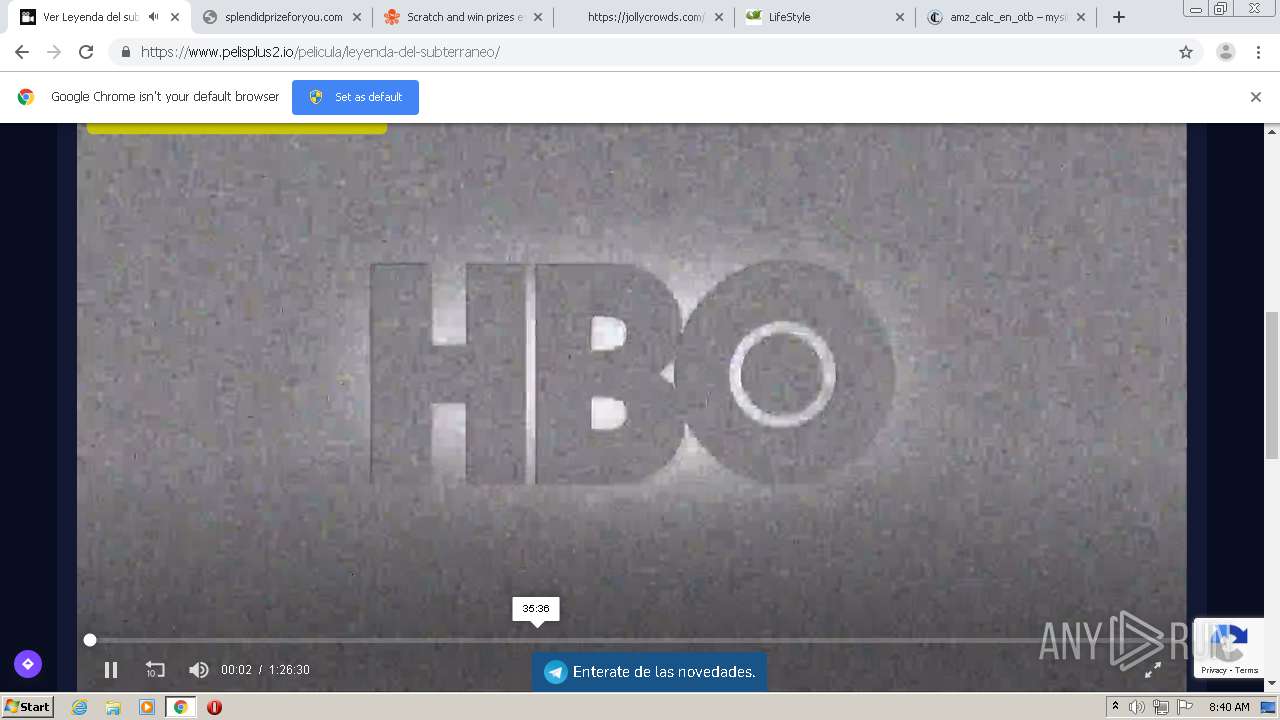This screenshot has height=720, width=1280.
Task: Close the amz_calc_en_otb tab
Action: 1081,17
